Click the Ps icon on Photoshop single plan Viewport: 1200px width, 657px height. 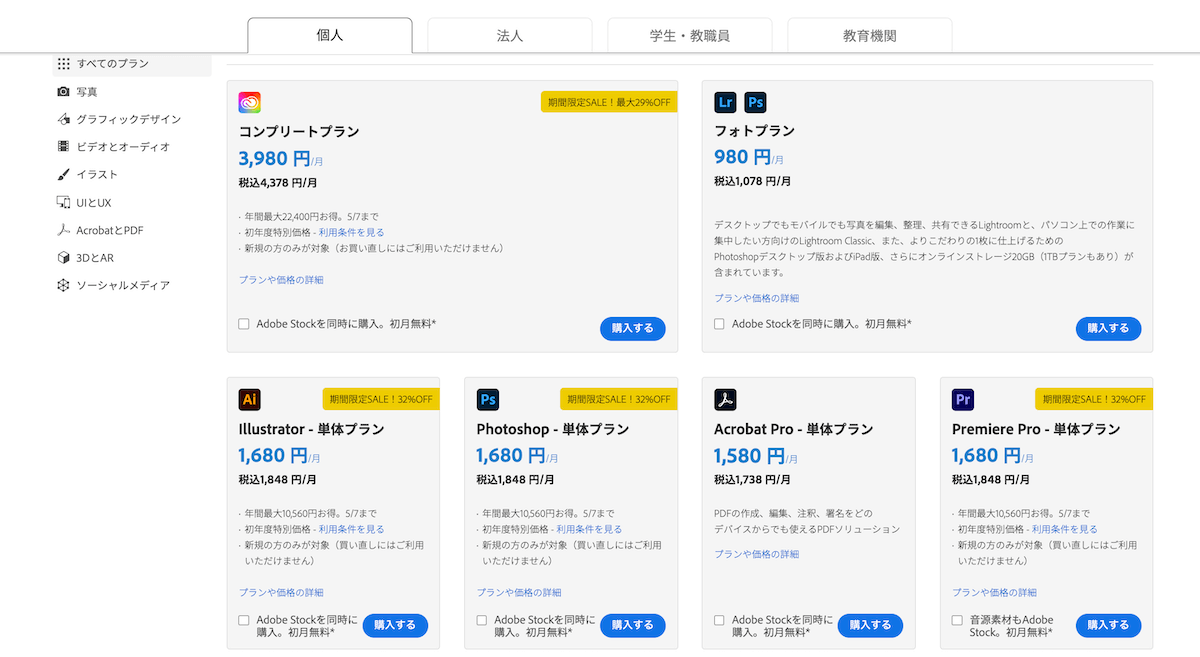tap(488, 400)
